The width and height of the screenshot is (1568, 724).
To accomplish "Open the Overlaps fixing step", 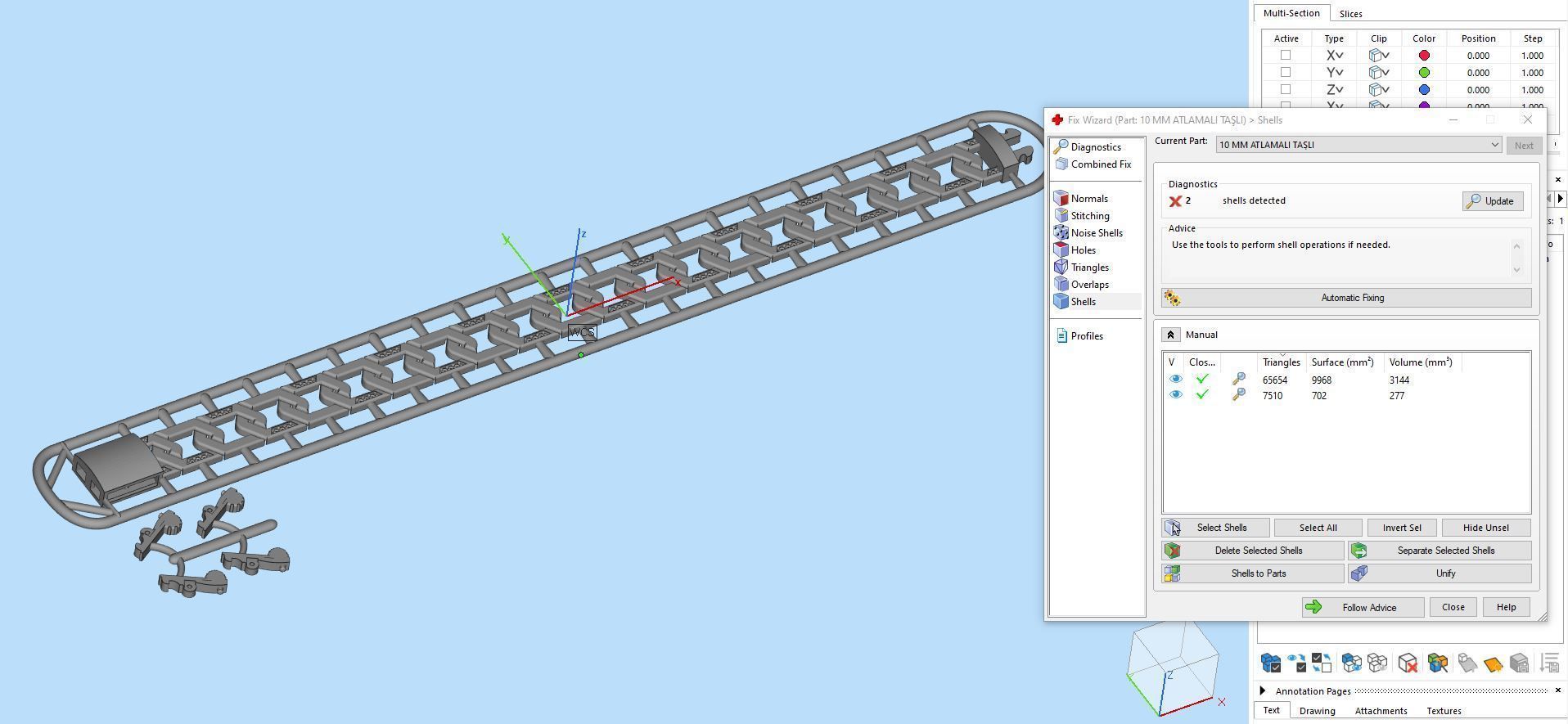I will tap(1089, 285).
